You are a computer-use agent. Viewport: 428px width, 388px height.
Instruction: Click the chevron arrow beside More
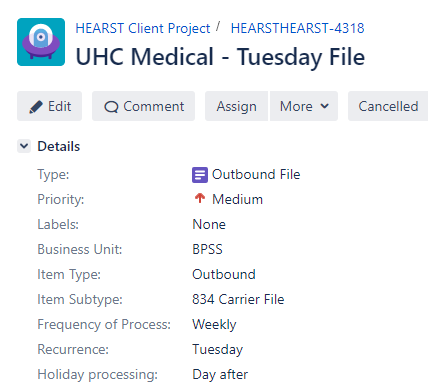coord(324,106)
